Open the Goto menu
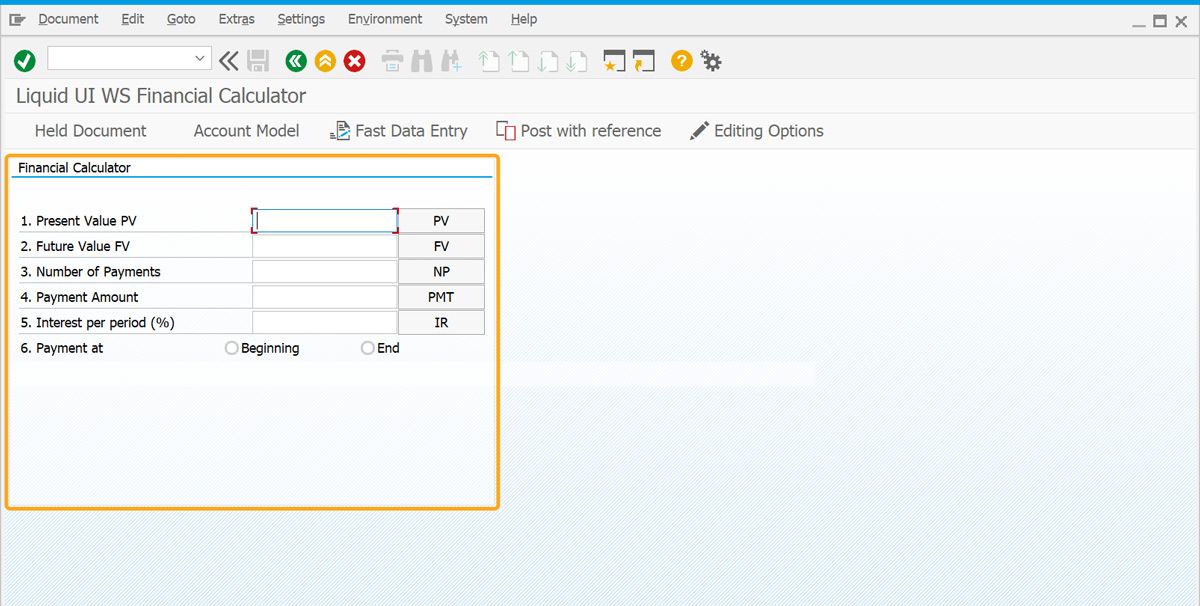This screenshot has width=1200, height=606. [x=181, y=19]
